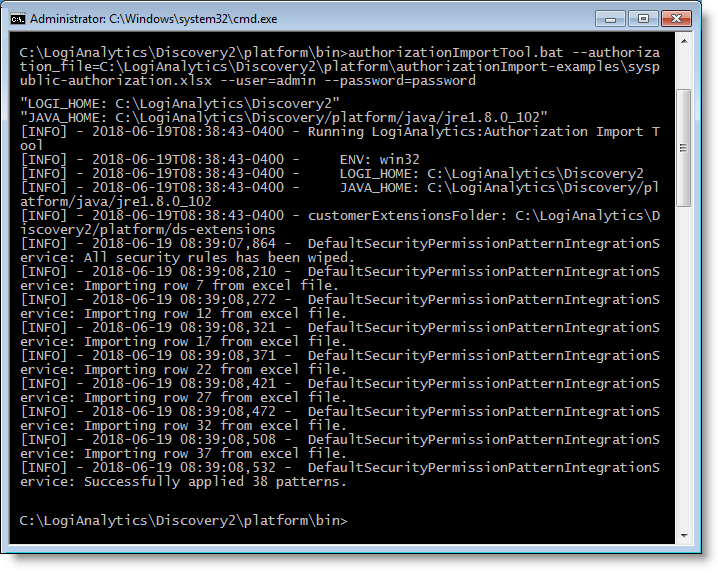Click 'Importing row 27 from excel file.'
The height and width of the screenshot is (585, 718).
click(215, 397)
